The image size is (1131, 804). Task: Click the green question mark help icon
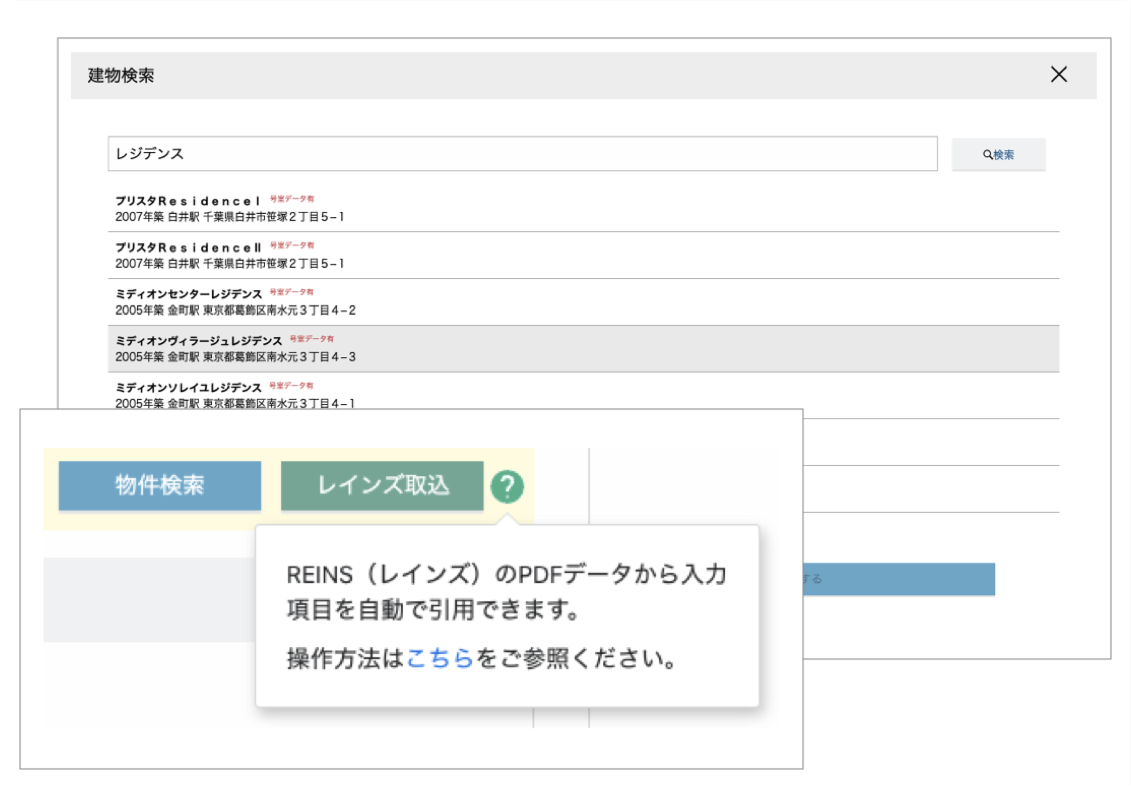[508, 487]
